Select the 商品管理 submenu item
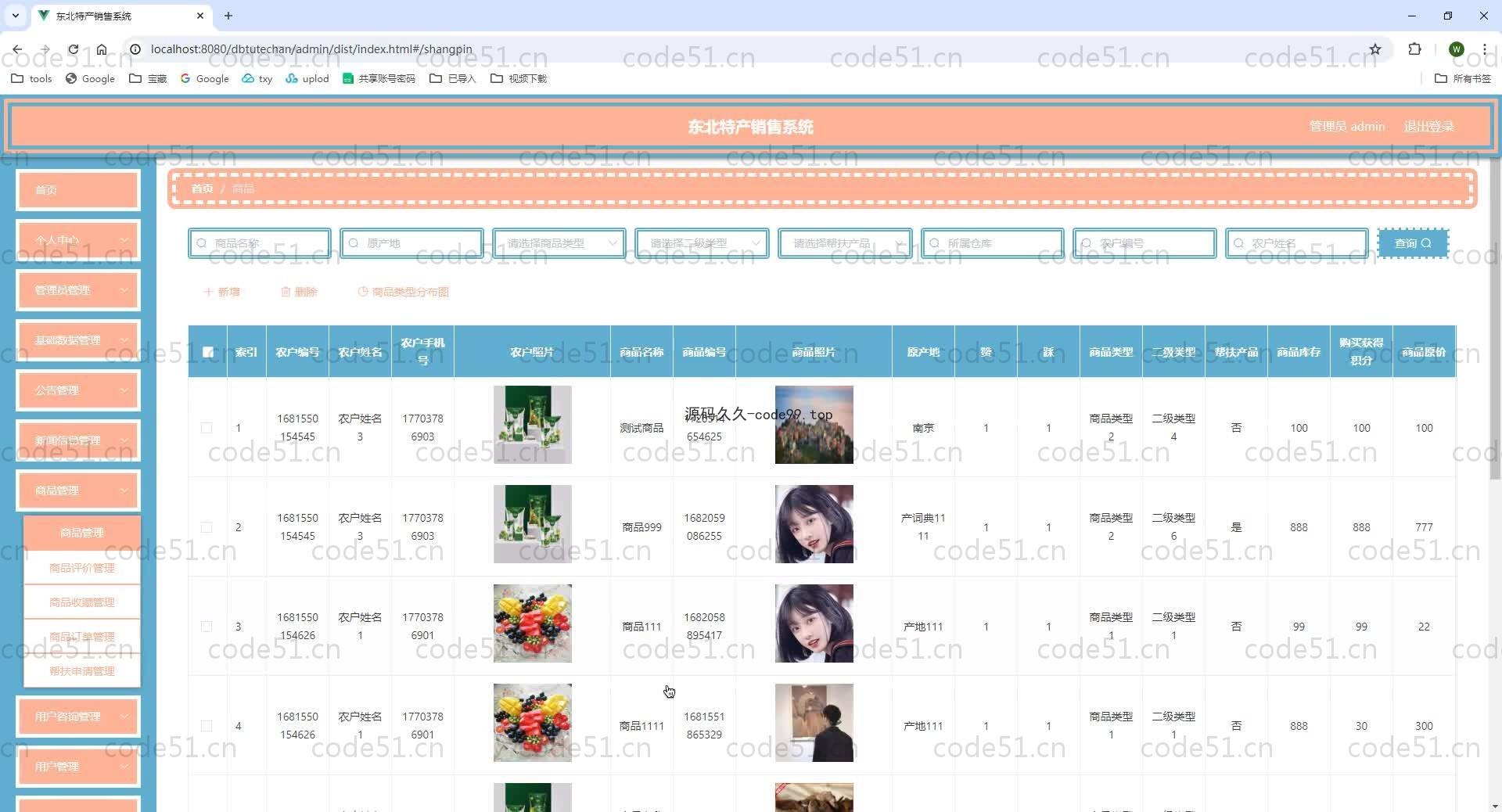The width and height of the screenshot is (1502, 812). pyautogui.click(x=82, y=533)
